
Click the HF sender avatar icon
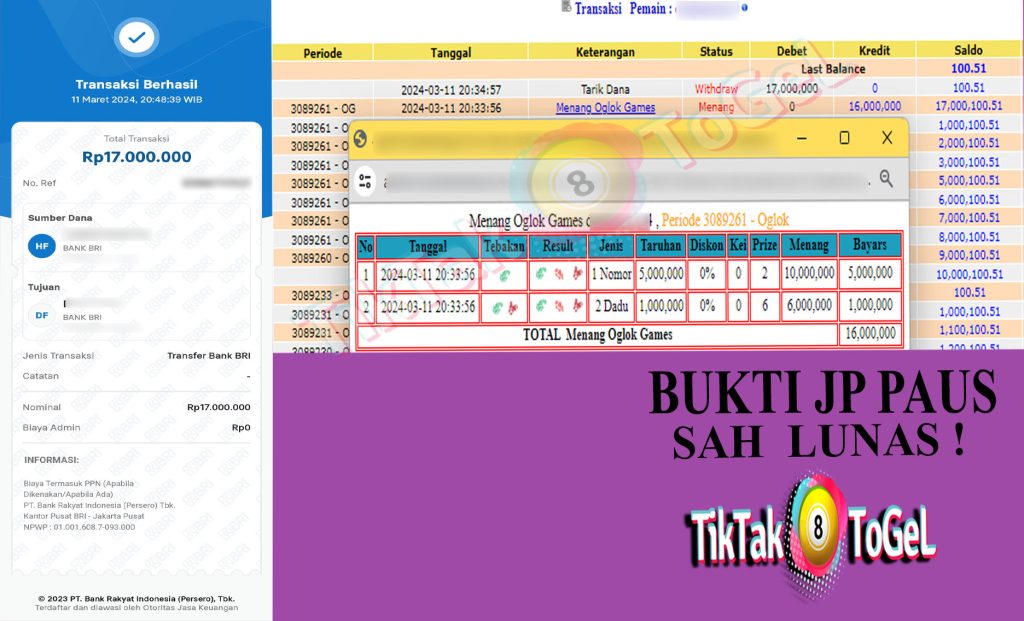41,244
